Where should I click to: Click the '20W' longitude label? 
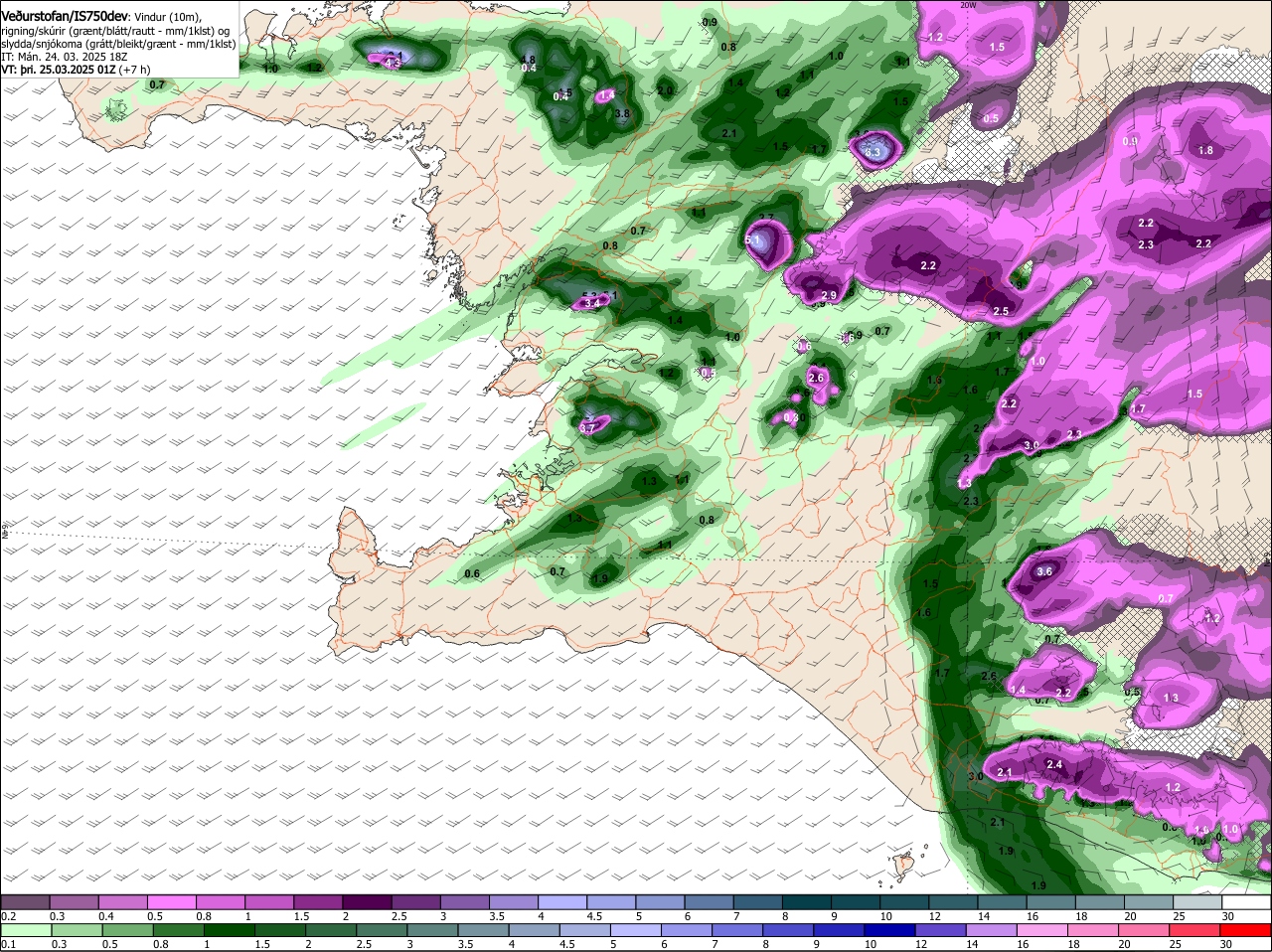click(x=968, y=5)
